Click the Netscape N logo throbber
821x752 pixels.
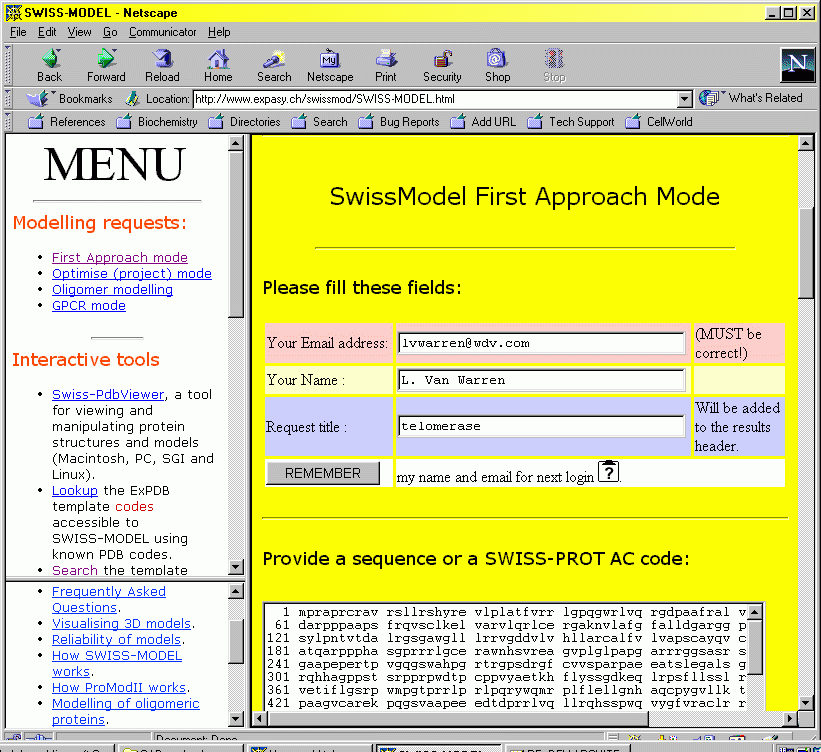pyautogui.click(x=797, y=64)
